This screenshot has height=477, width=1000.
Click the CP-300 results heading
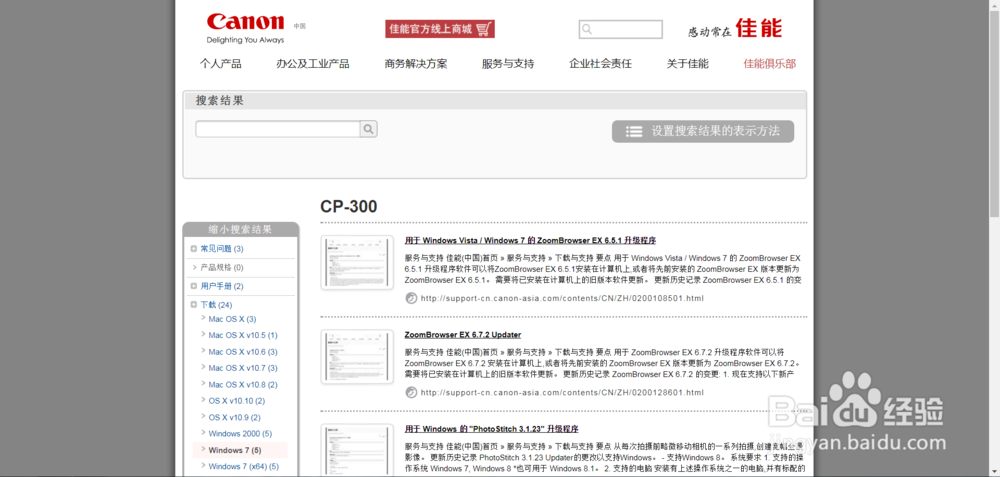[x=349, y=207]
